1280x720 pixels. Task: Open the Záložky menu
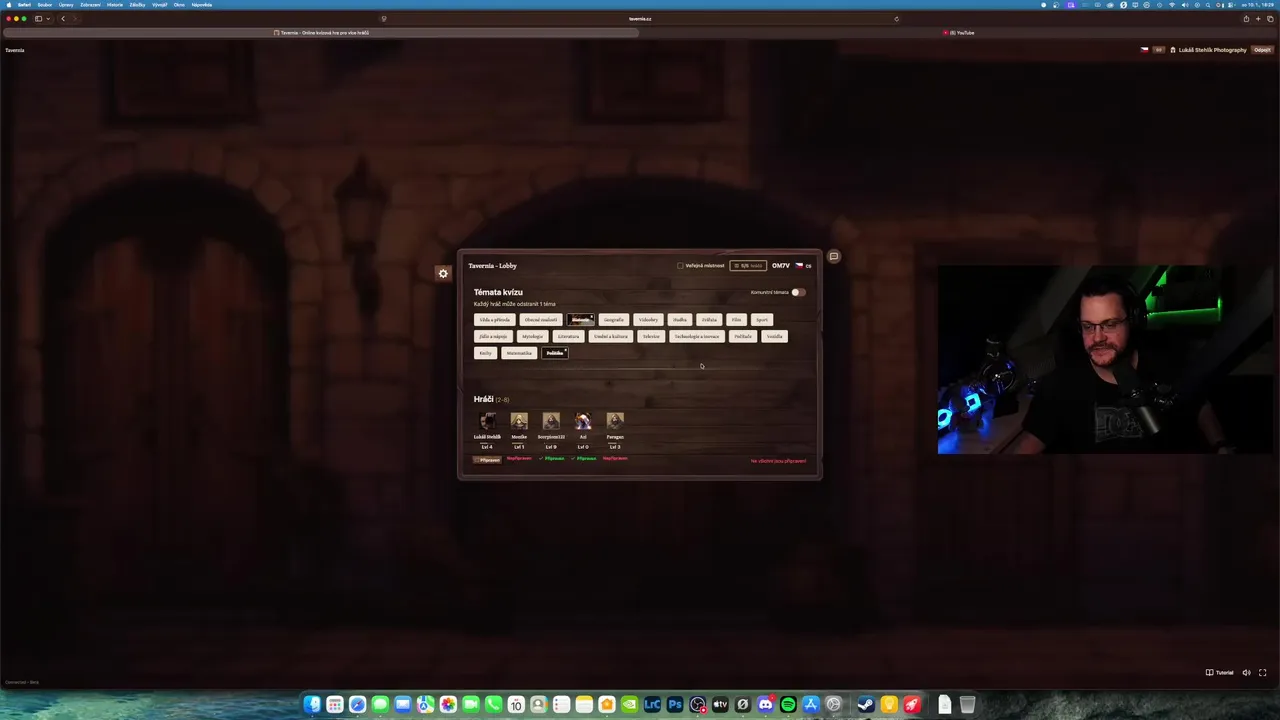[x=137, y=4]
